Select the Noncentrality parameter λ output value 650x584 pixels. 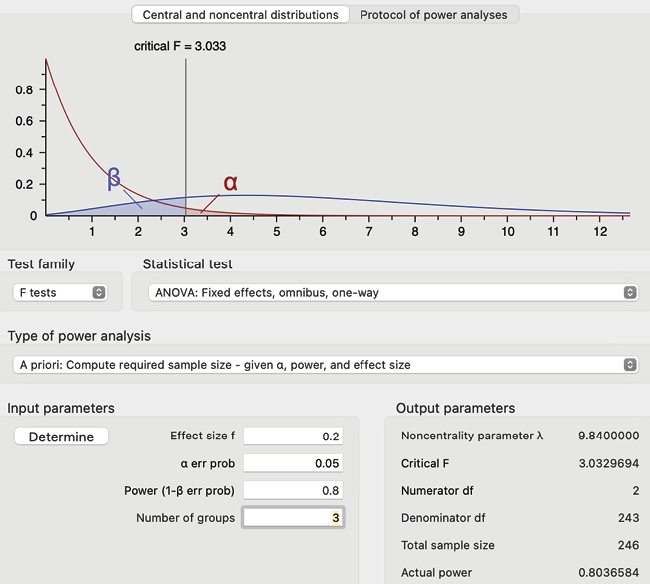pyautogui.click(x=608, y=436)
